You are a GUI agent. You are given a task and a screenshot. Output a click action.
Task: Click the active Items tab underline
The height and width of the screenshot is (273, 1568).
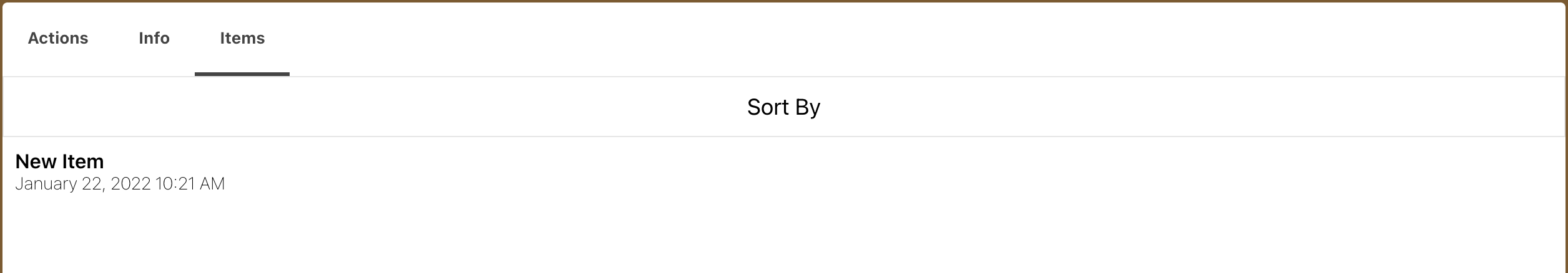tap(242, 74)
